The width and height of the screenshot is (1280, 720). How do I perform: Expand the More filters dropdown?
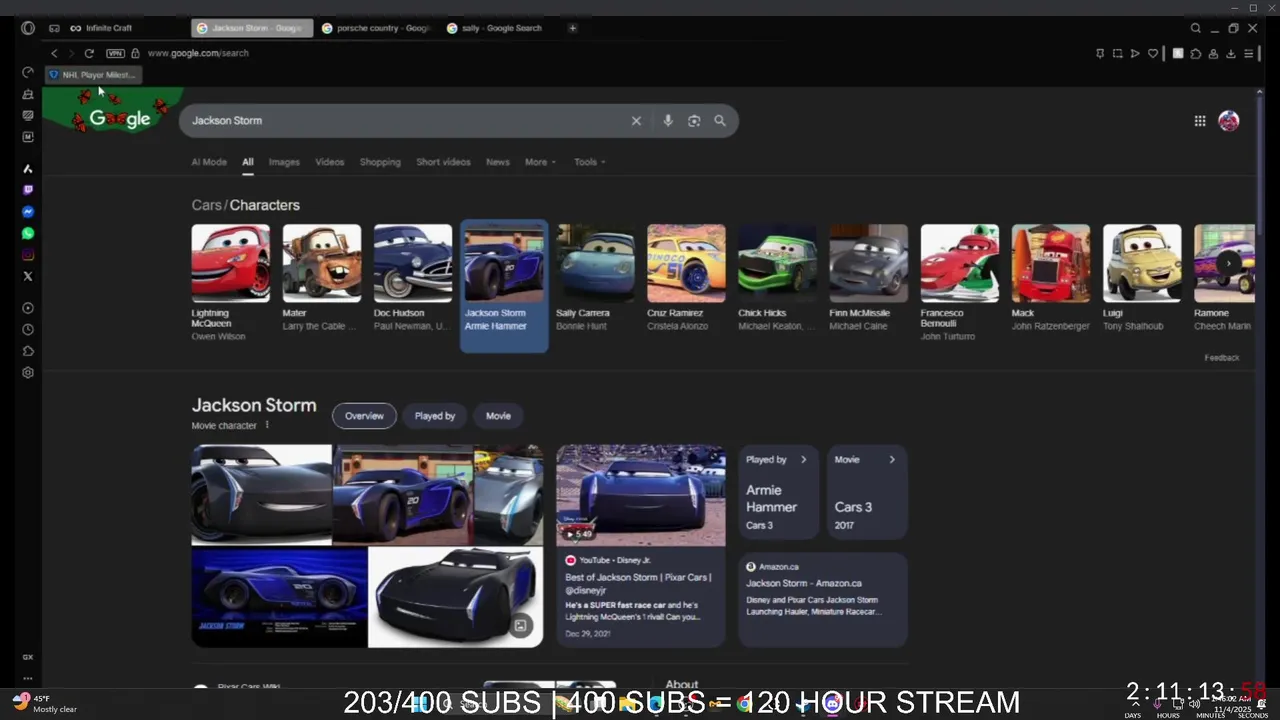pos(540,162)
